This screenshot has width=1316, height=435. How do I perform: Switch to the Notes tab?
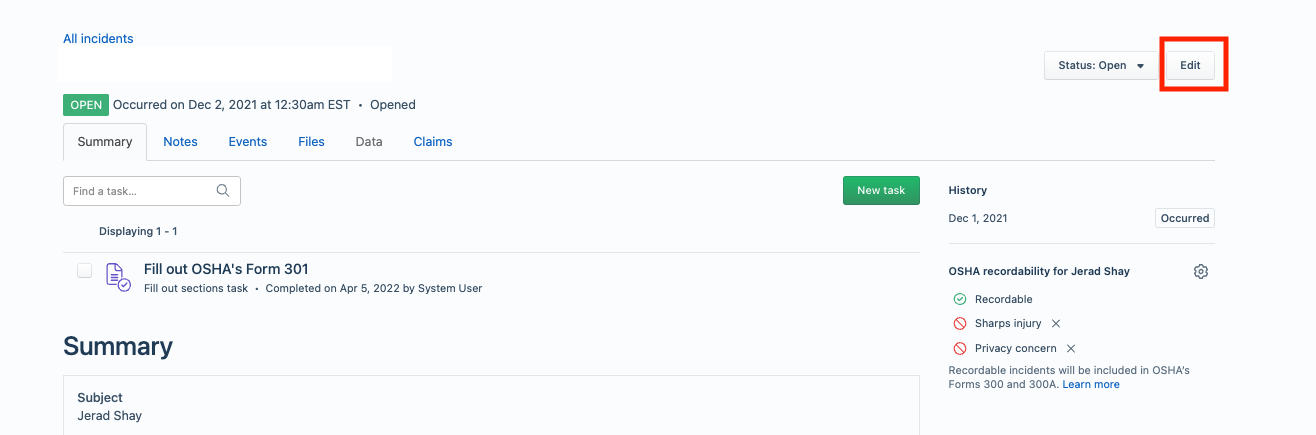pos(180,142)
